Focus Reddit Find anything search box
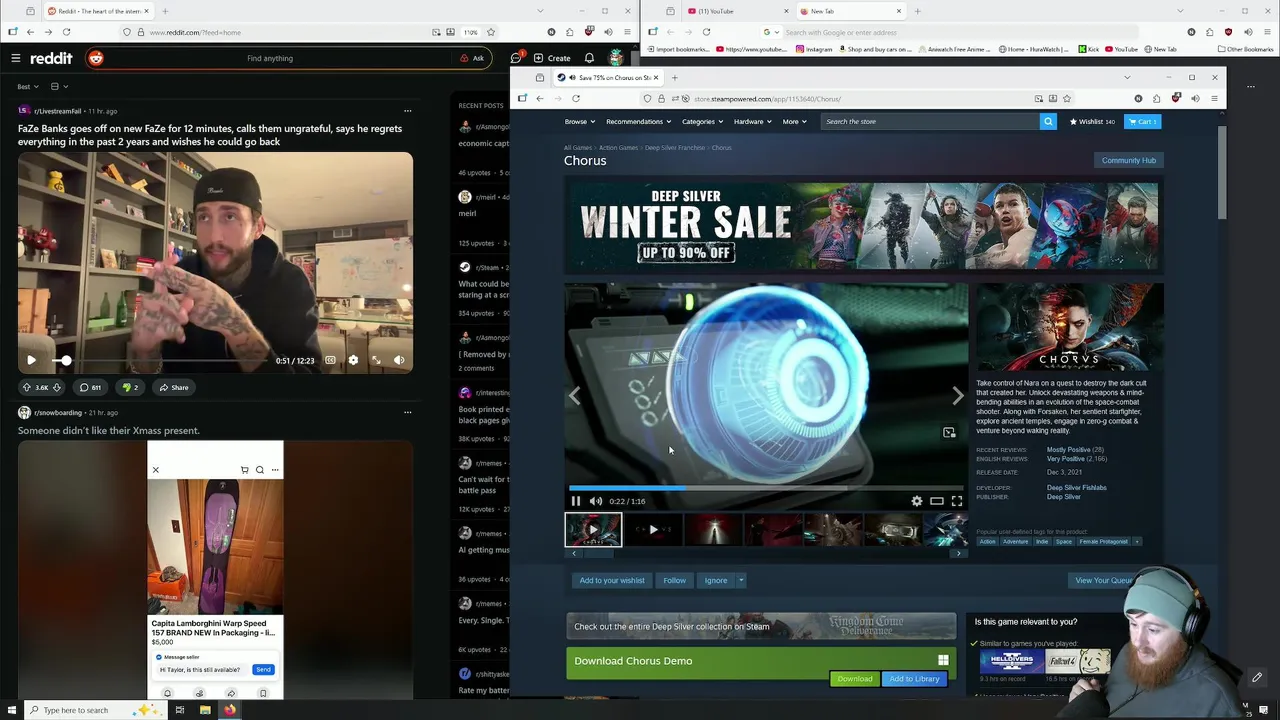Image resolution: width=1280 pixels, height=720 pixels. pyautogui.click(x=270, y=58)
